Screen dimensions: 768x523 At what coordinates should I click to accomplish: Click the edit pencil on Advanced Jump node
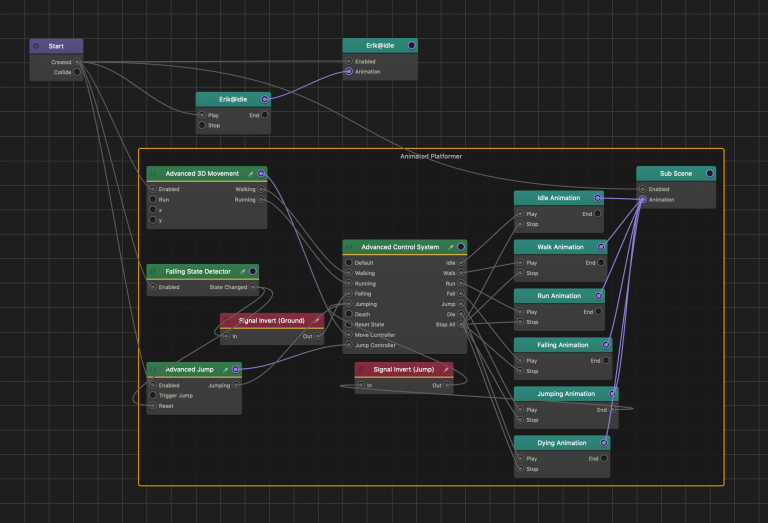(225, 370)
